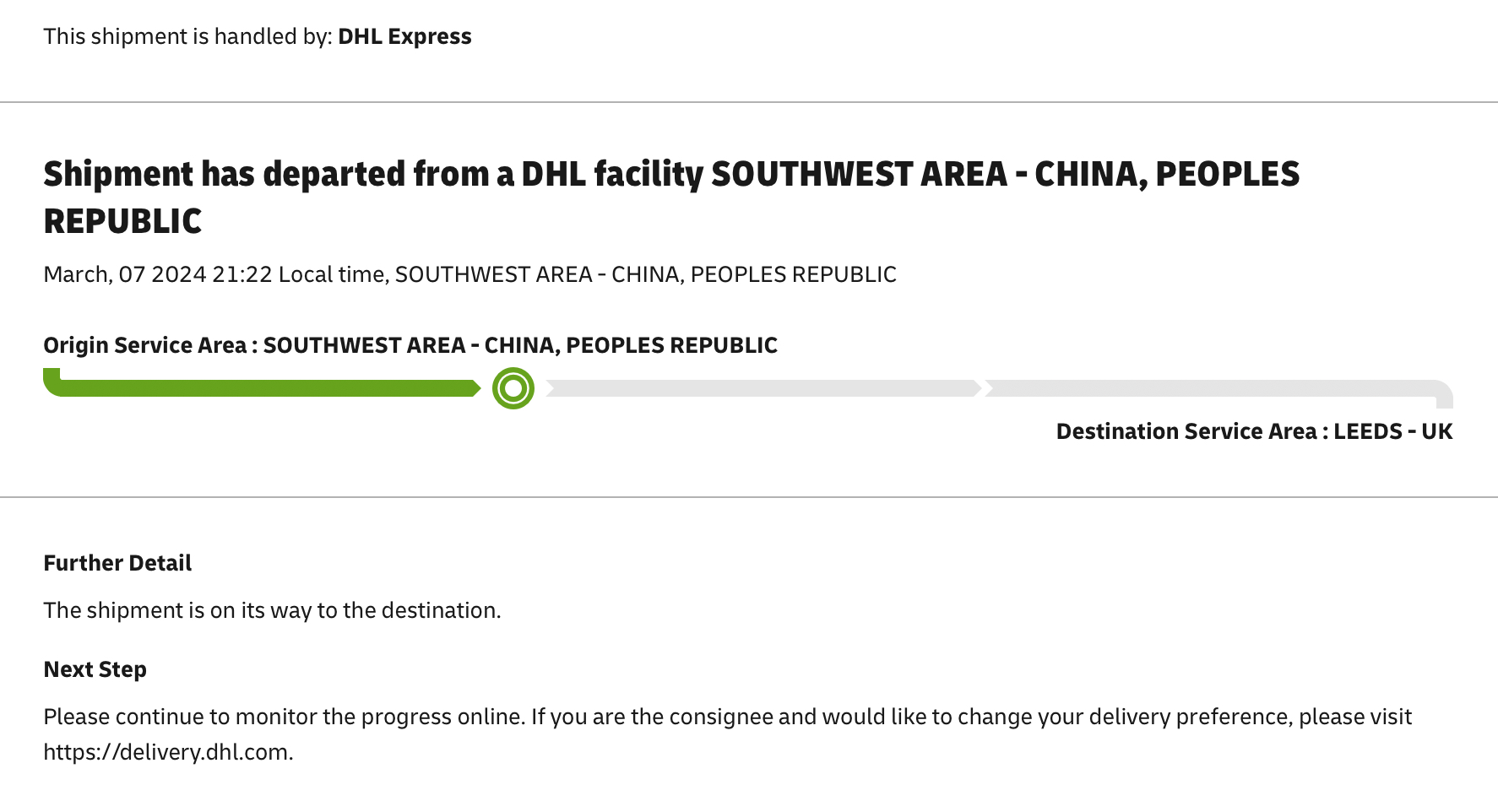Click the final gray progress segment

pyautogui.click(x=1208, y=388)
